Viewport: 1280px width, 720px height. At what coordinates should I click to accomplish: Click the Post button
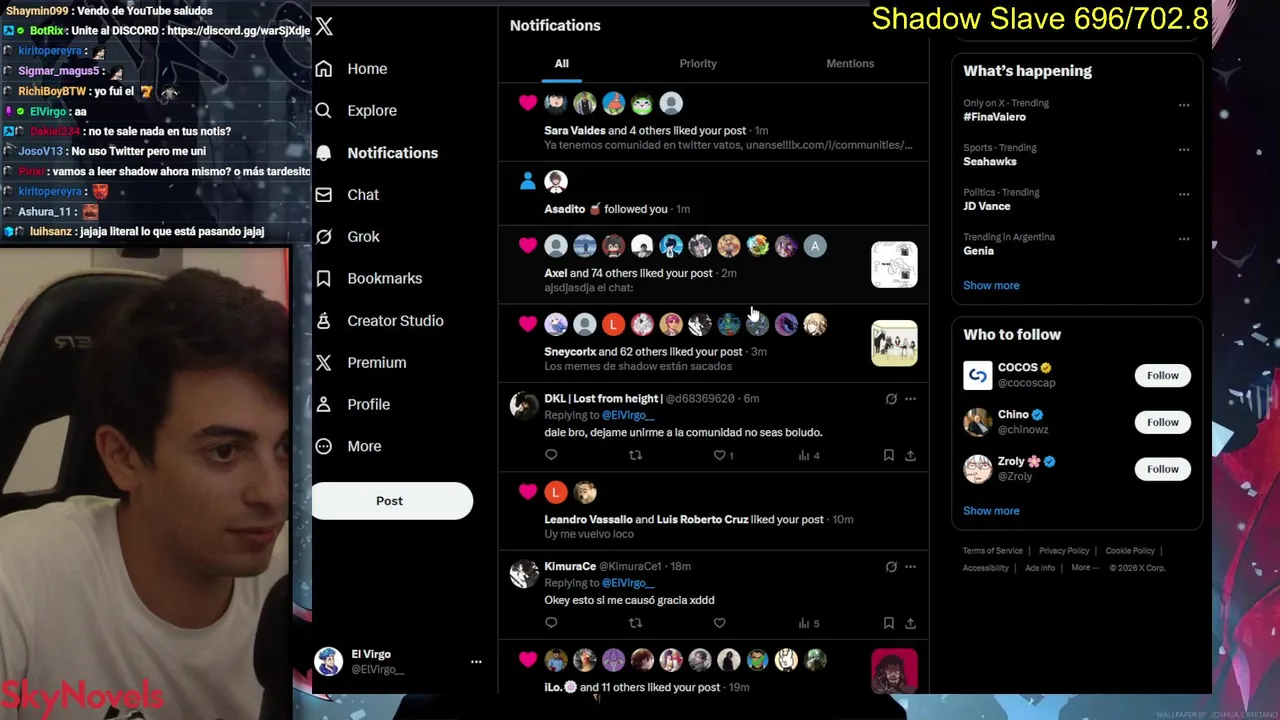(391, 501)
